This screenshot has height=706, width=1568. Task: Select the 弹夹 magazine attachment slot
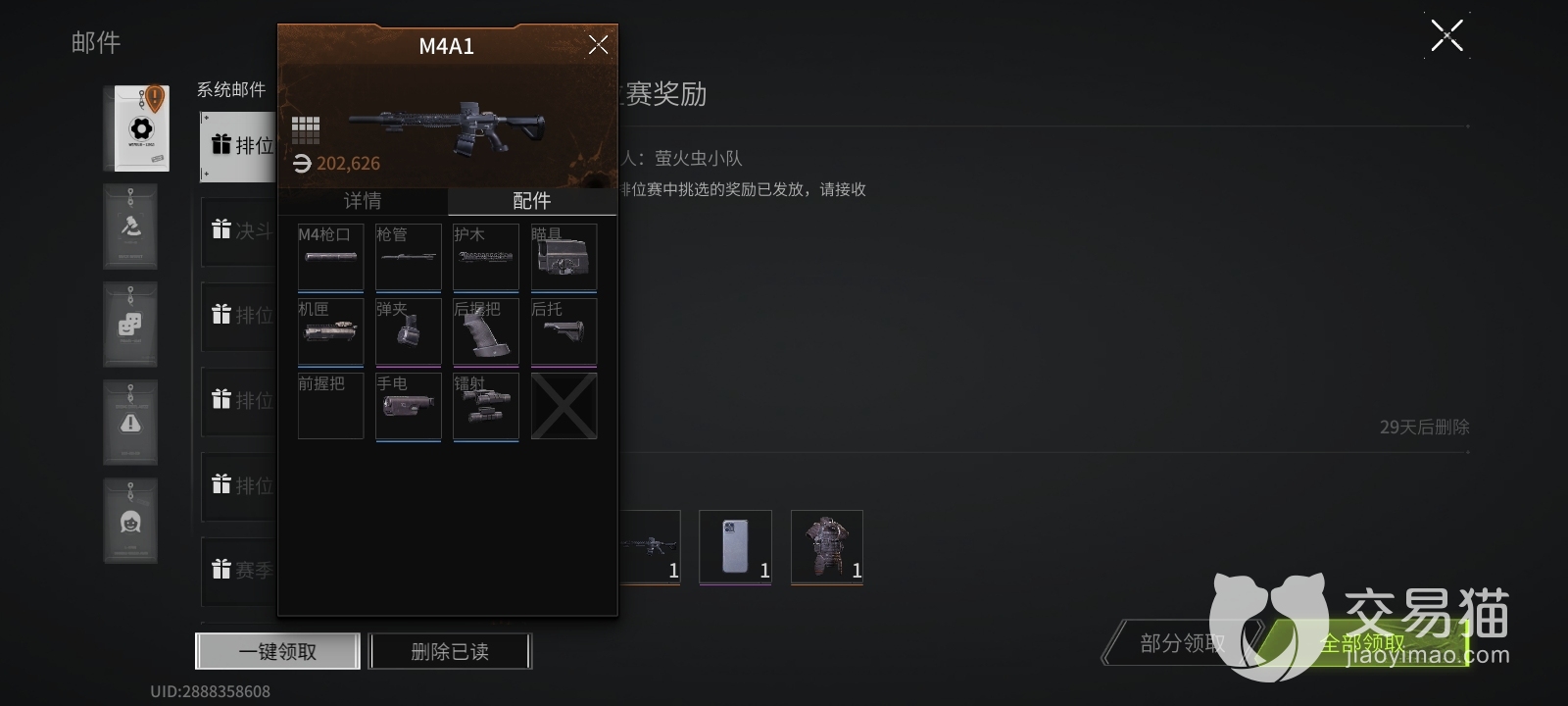coord(408,332)
